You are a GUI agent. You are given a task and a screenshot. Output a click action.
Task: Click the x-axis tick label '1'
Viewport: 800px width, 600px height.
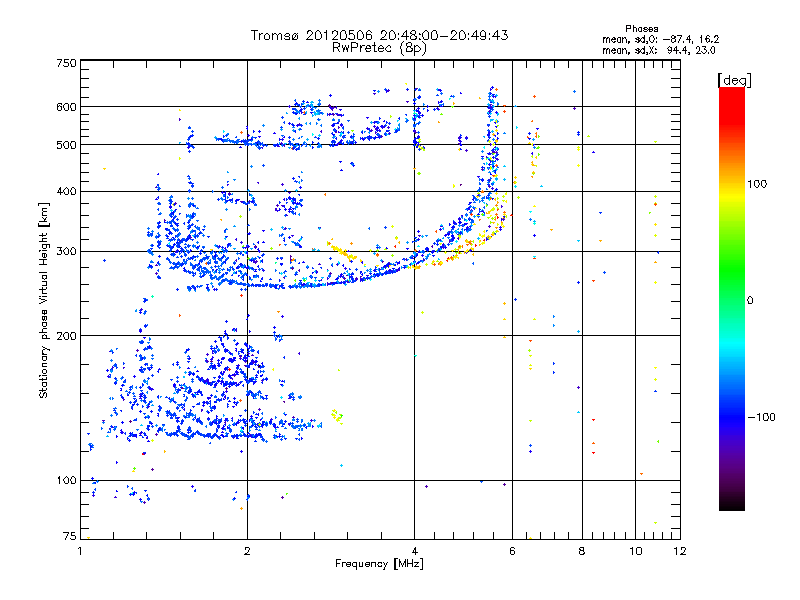coord(80,551)
